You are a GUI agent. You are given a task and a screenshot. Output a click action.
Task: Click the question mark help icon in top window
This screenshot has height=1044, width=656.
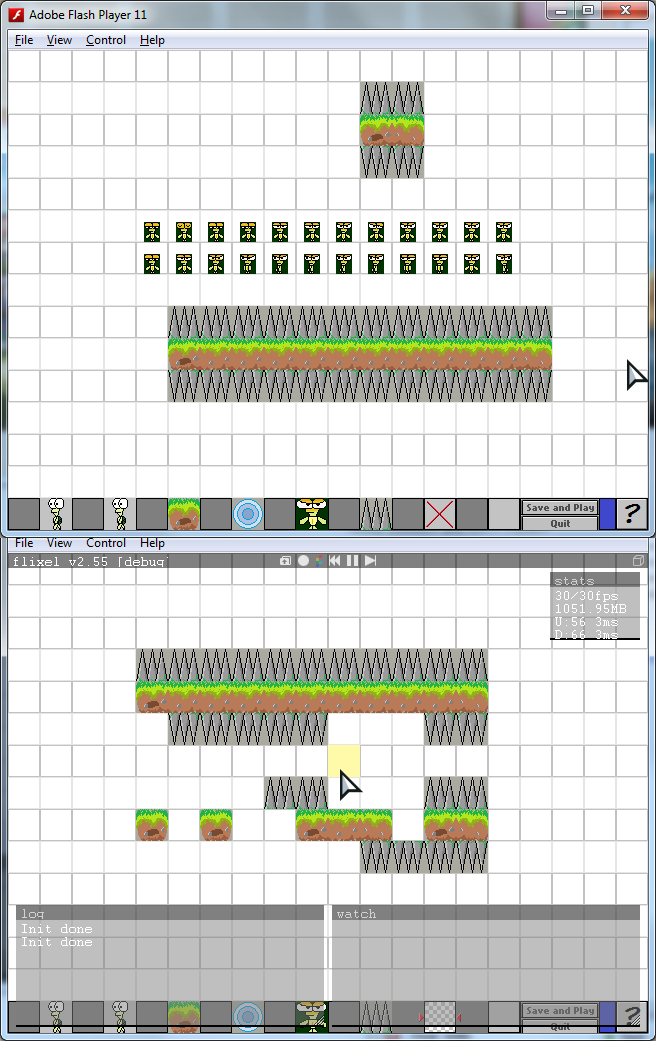631,514
